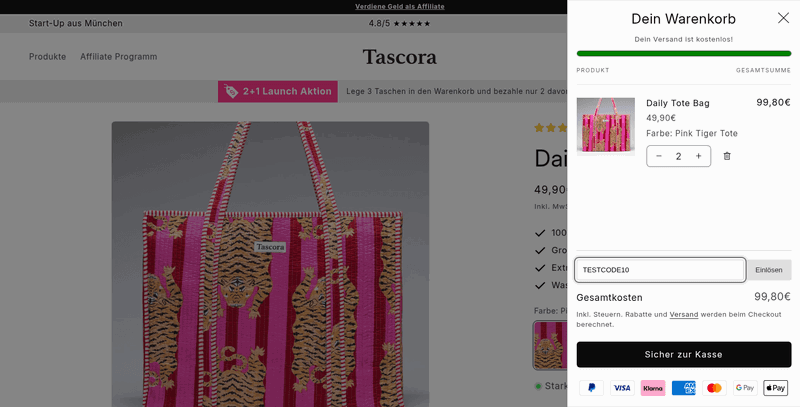
Task: Select the quantity value 2 field
Action: click(x=679, y=156)
